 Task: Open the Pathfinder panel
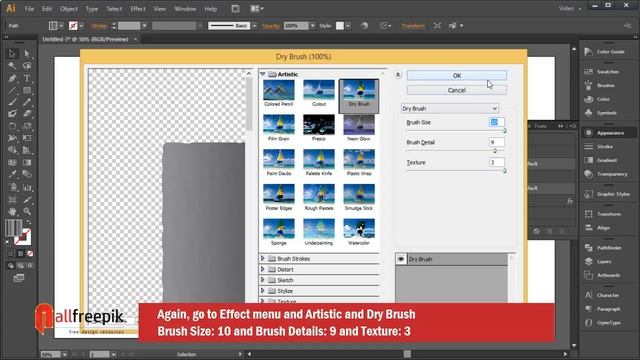pos(603,248)
